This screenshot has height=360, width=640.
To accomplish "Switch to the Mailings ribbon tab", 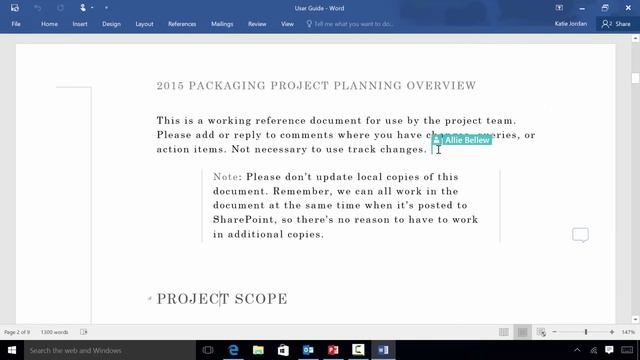I will [222, 24].
